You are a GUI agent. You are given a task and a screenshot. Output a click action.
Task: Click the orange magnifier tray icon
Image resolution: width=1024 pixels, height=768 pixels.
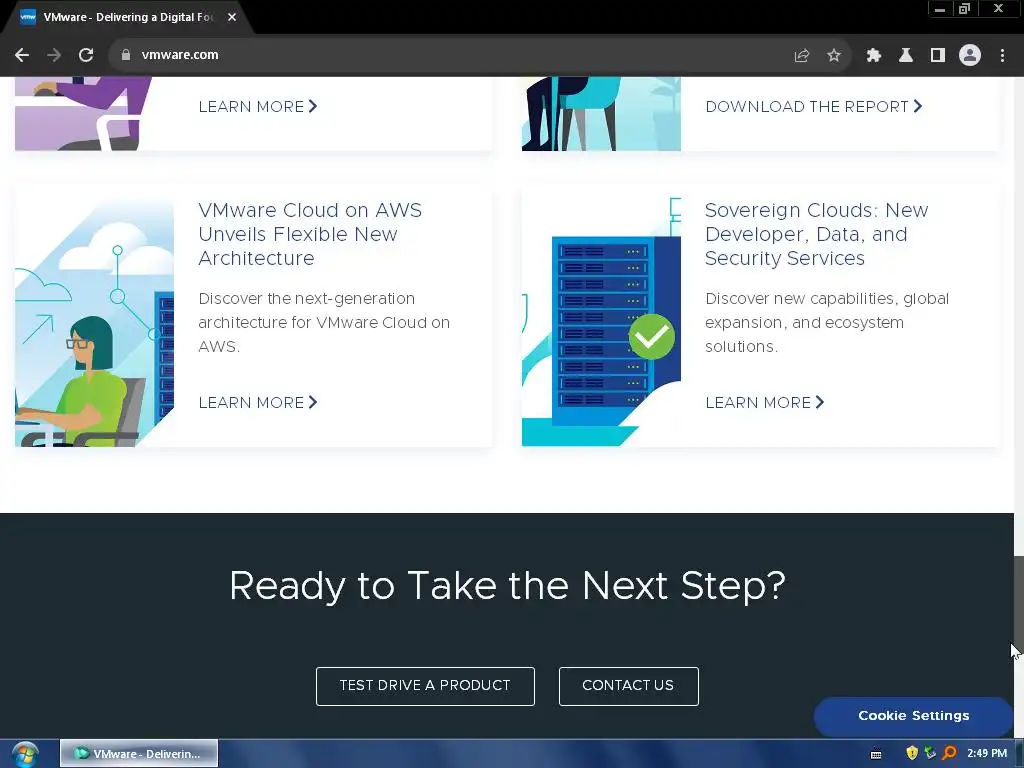949,753
